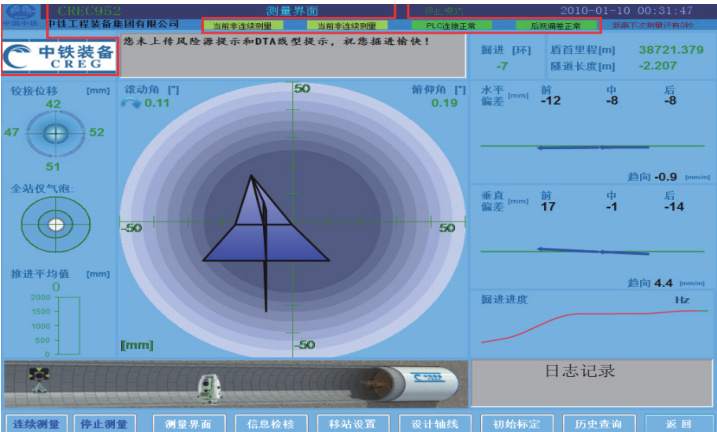The height and width of the screenshot is (432, 717).
Task: Click the shield machine head in tunnel view
Action: 427,383
